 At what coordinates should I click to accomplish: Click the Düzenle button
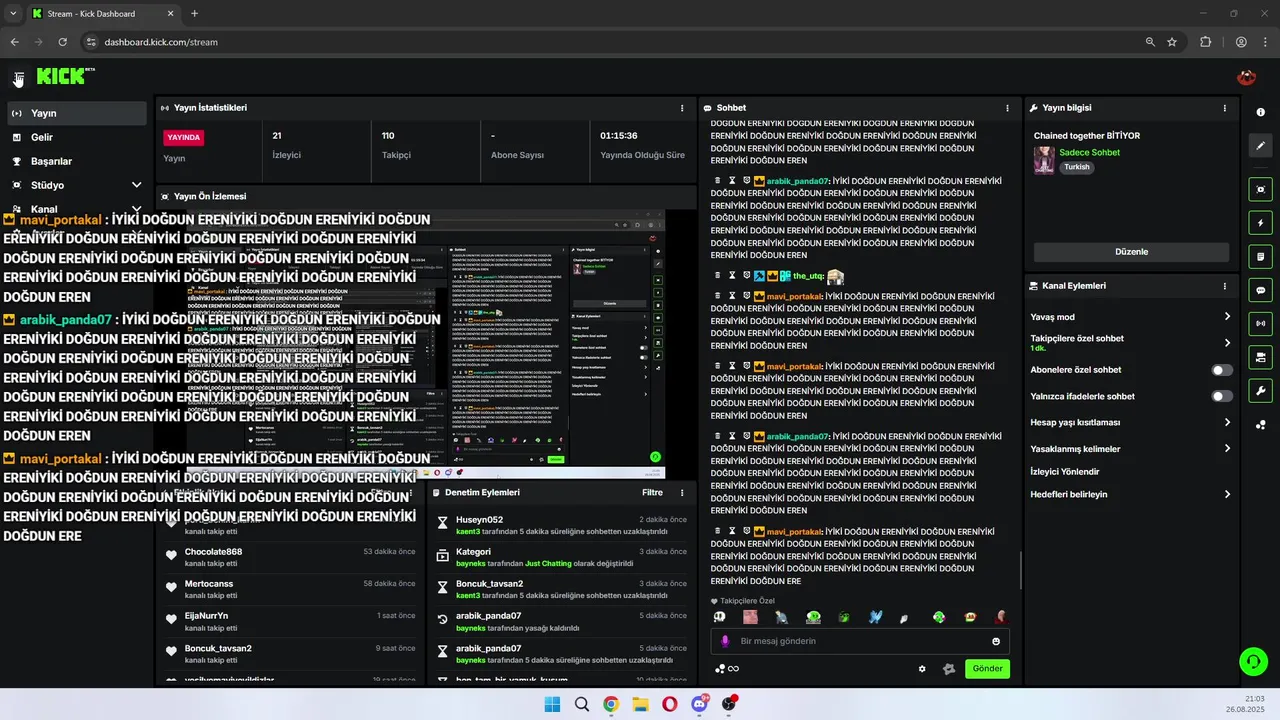point(1131,252)
